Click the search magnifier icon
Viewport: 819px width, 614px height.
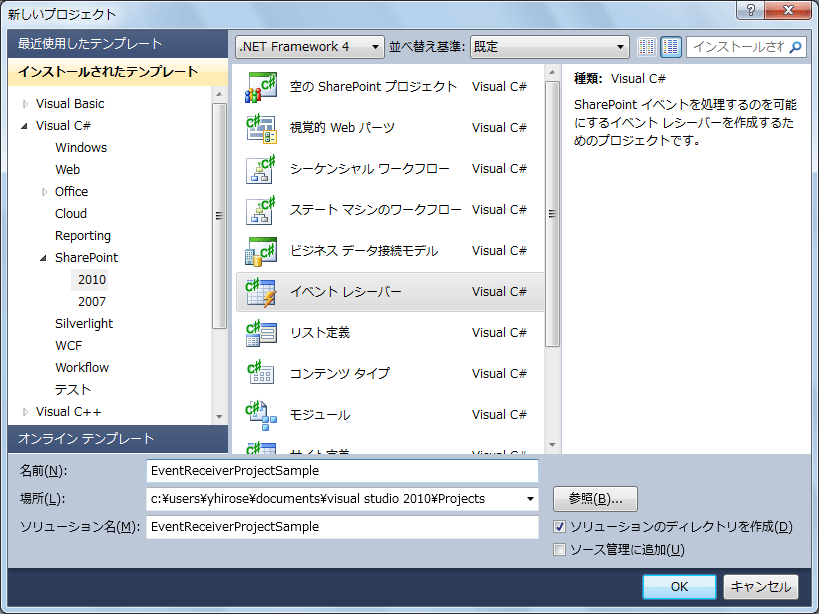[x=795, y=47]
